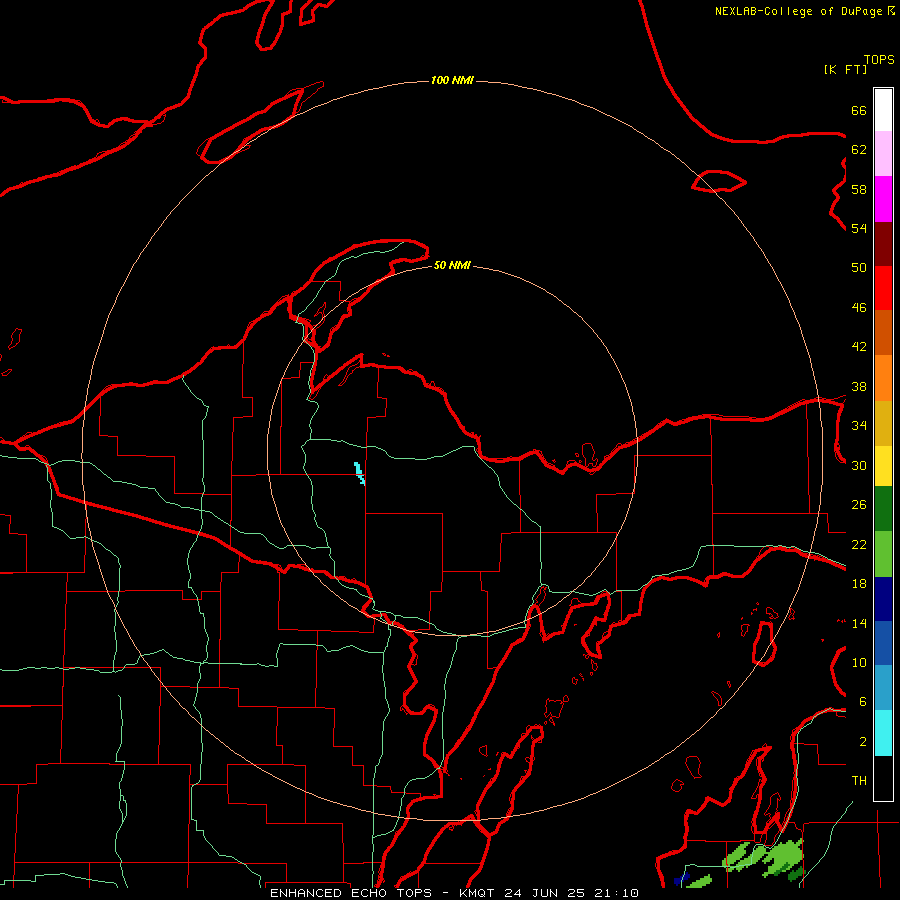This screenshot has height=900, width=900.
Task: Click the 30 legend value
Action: pyautogui.click(x=859, y=465)
